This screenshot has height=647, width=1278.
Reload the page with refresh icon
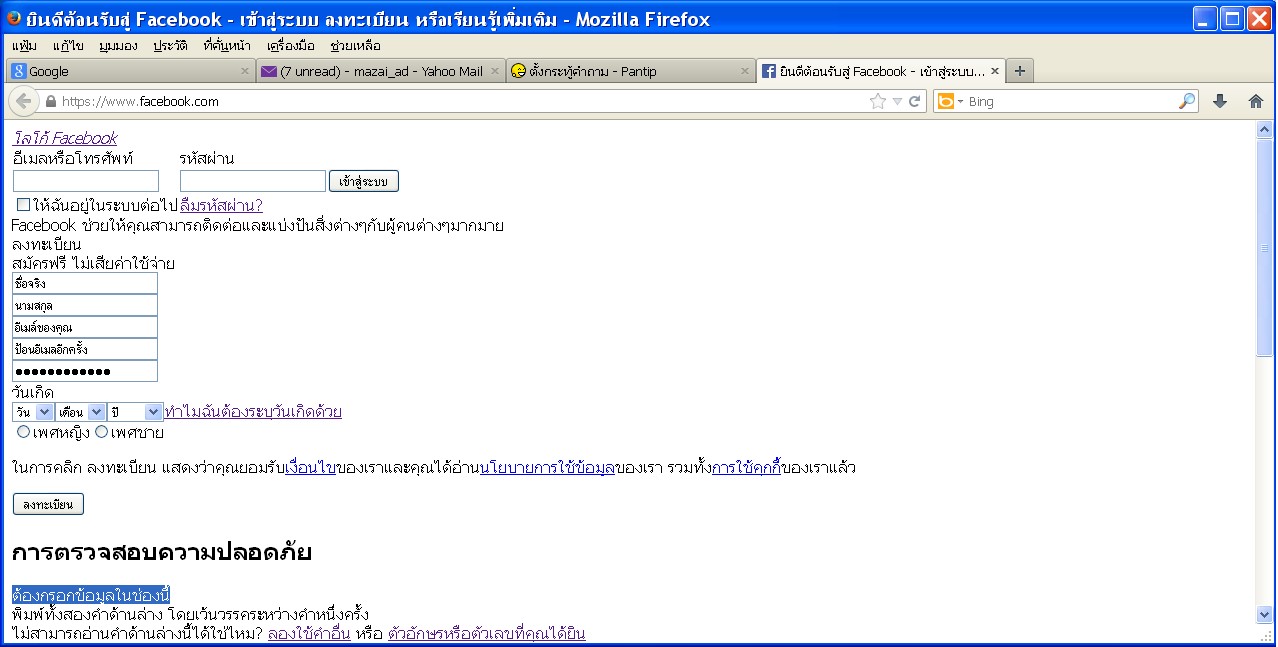(x=914, y=101)
